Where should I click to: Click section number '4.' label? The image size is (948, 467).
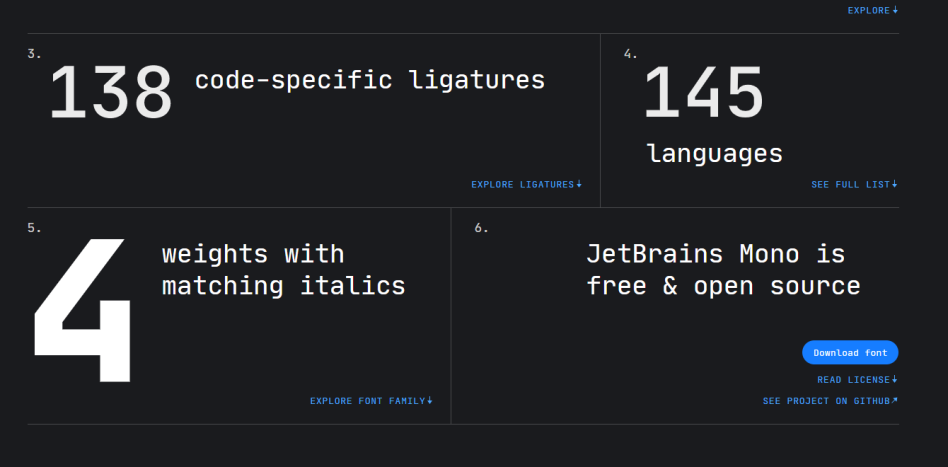tap(631, 54)
